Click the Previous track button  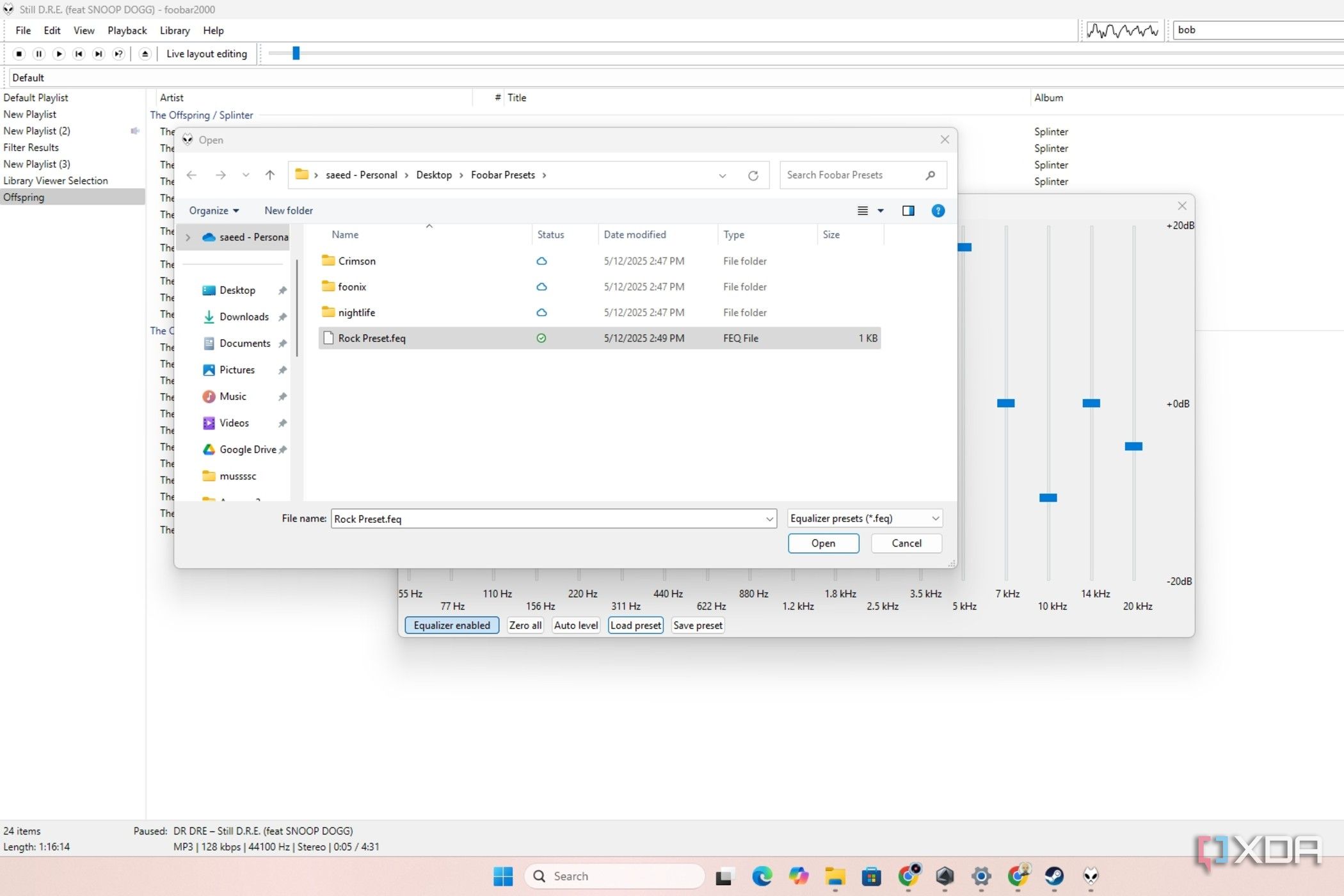[79, 54]
